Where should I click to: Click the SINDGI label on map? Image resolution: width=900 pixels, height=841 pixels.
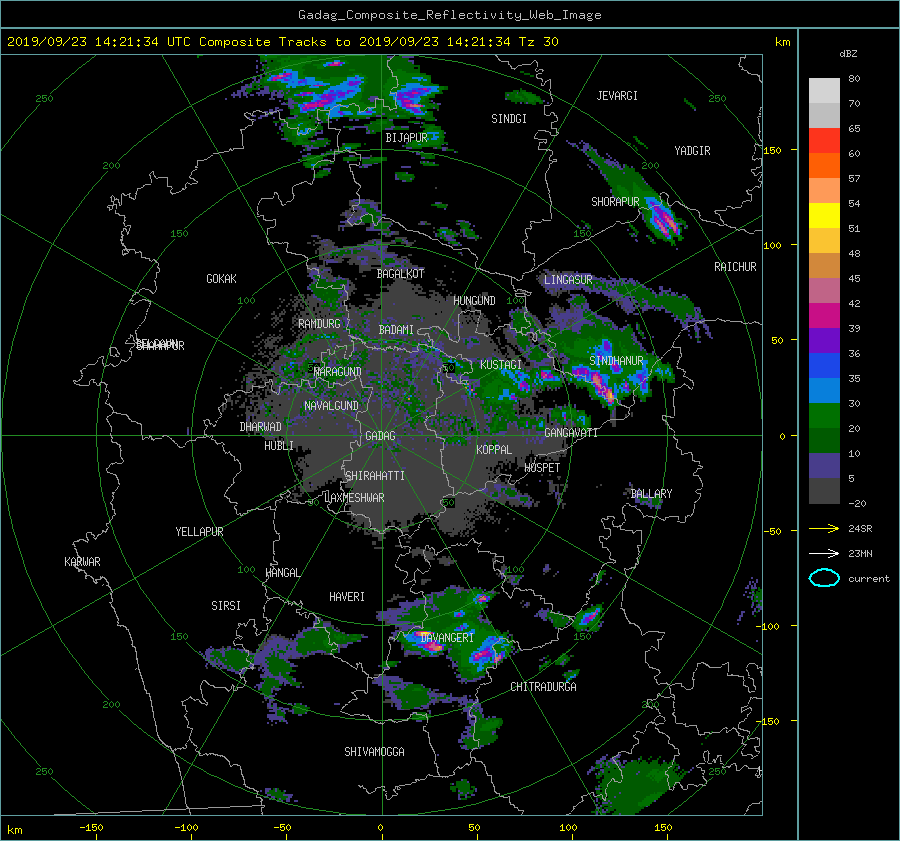[509, 119]
